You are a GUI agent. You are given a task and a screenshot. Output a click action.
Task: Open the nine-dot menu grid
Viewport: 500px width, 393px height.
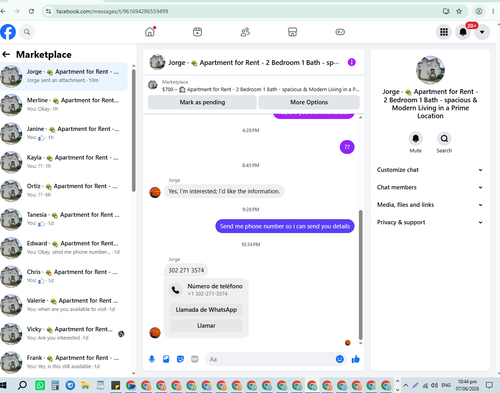click(x=444, y=32)
